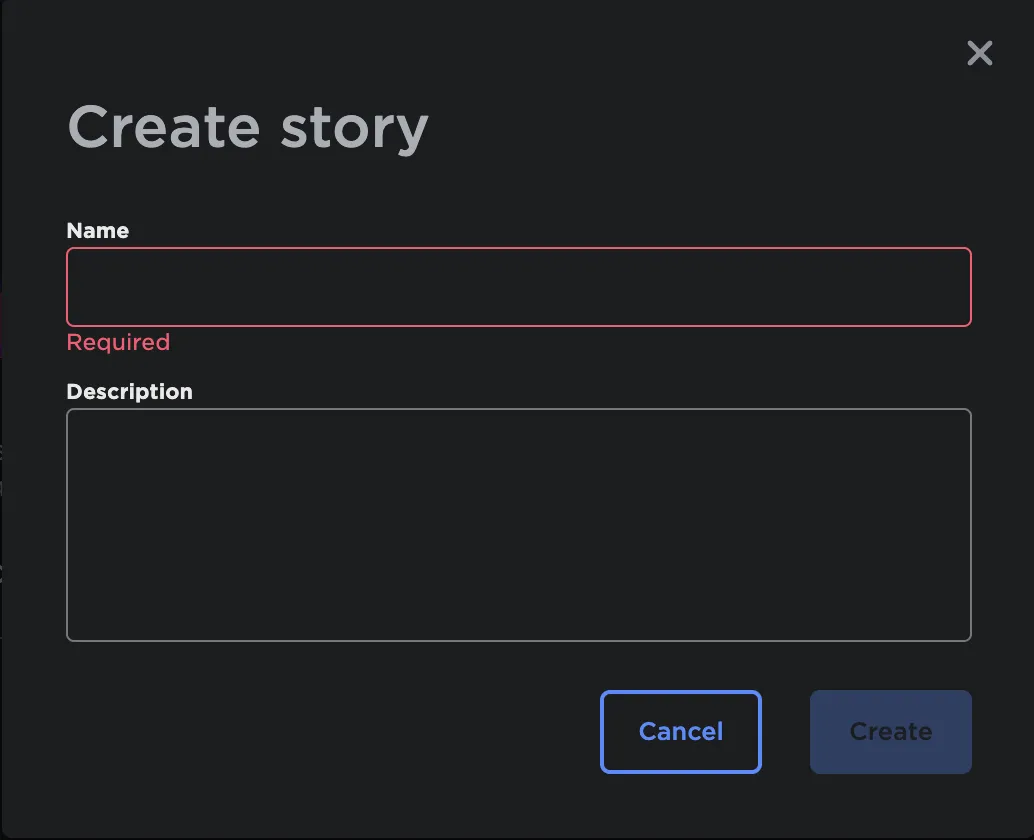Screen dimensions: 1034x840
Task: Click the validation text under Name field
Action: coord(118,343)
